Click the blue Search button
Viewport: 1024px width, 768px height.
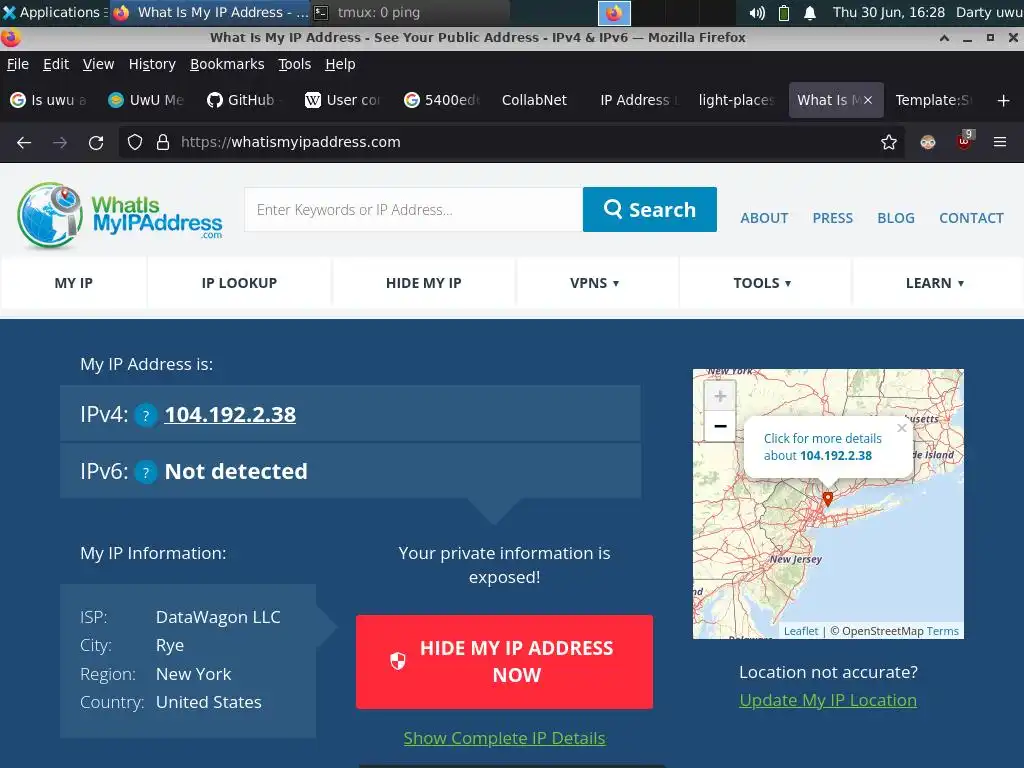[x=650, y=210]
